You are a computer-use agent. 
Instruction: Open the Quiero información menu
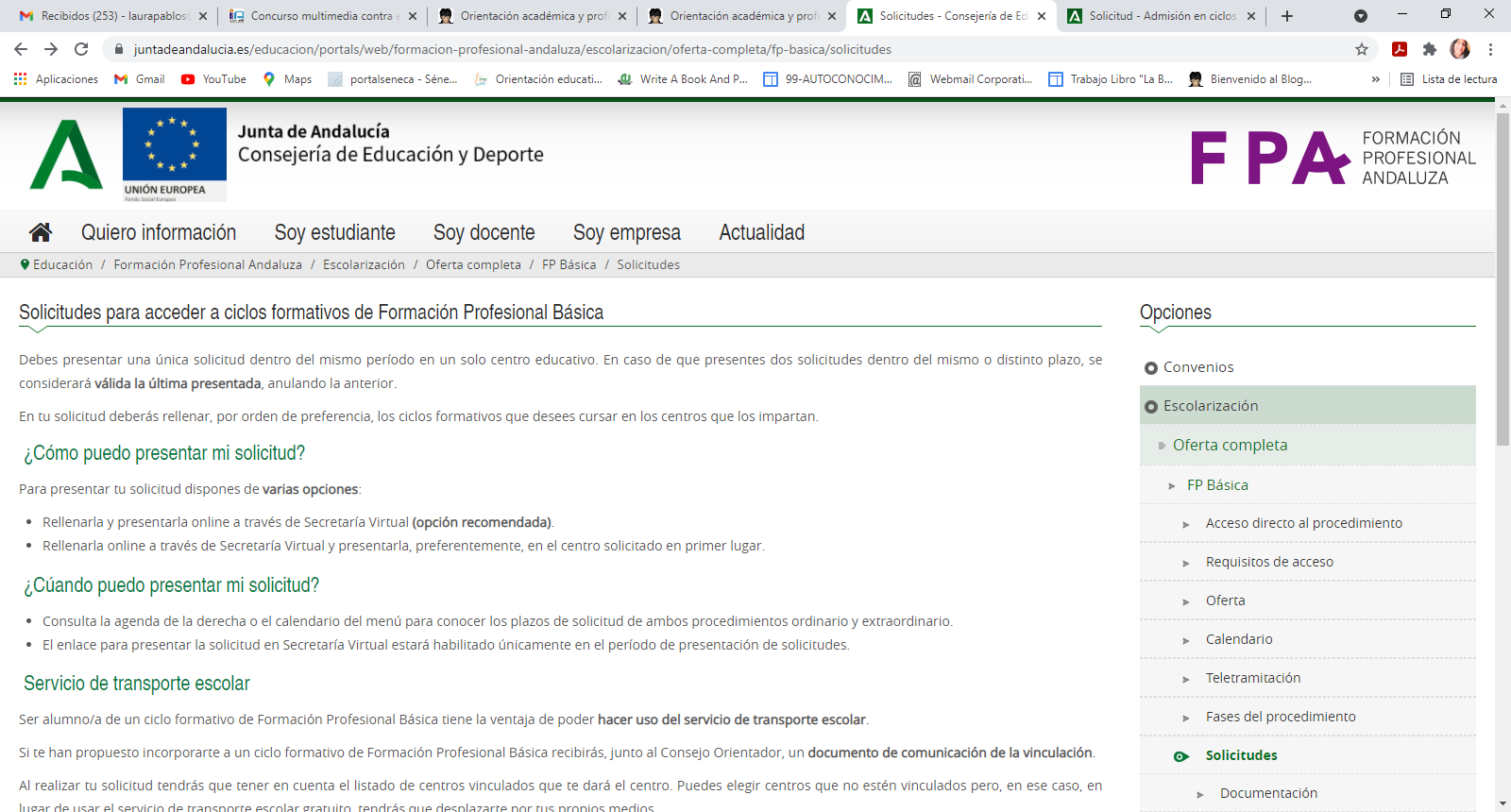159,232
